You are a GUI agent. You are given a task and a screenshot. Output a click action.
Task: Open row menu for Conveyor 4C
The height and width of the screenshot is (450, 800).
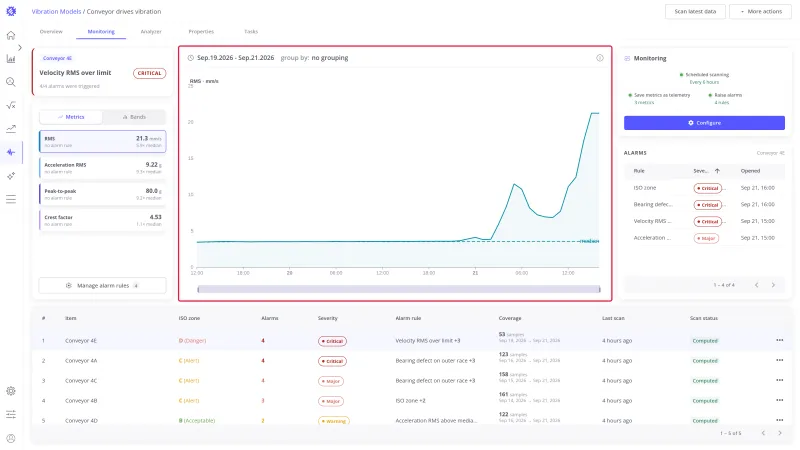click(x=779, y=380)
